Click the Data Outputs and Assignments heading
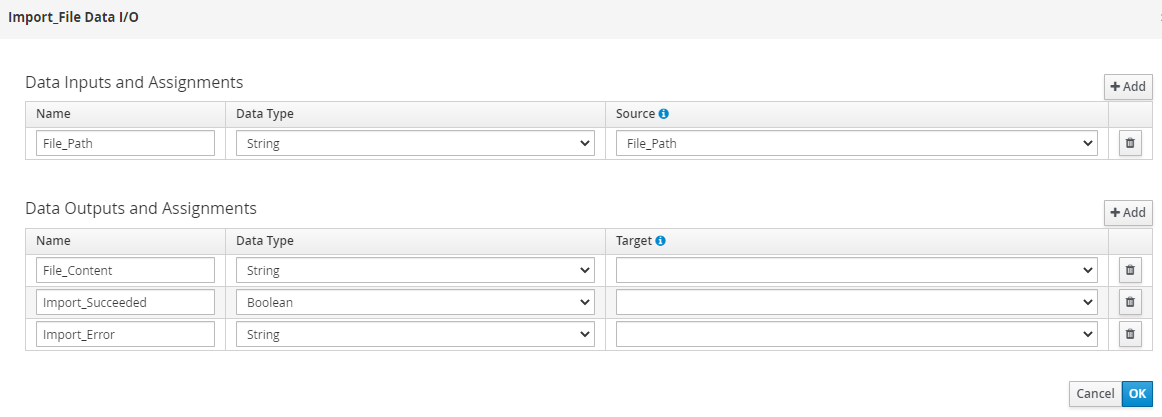This screenshot has width=1162, height=417. (x=141, y=208)
